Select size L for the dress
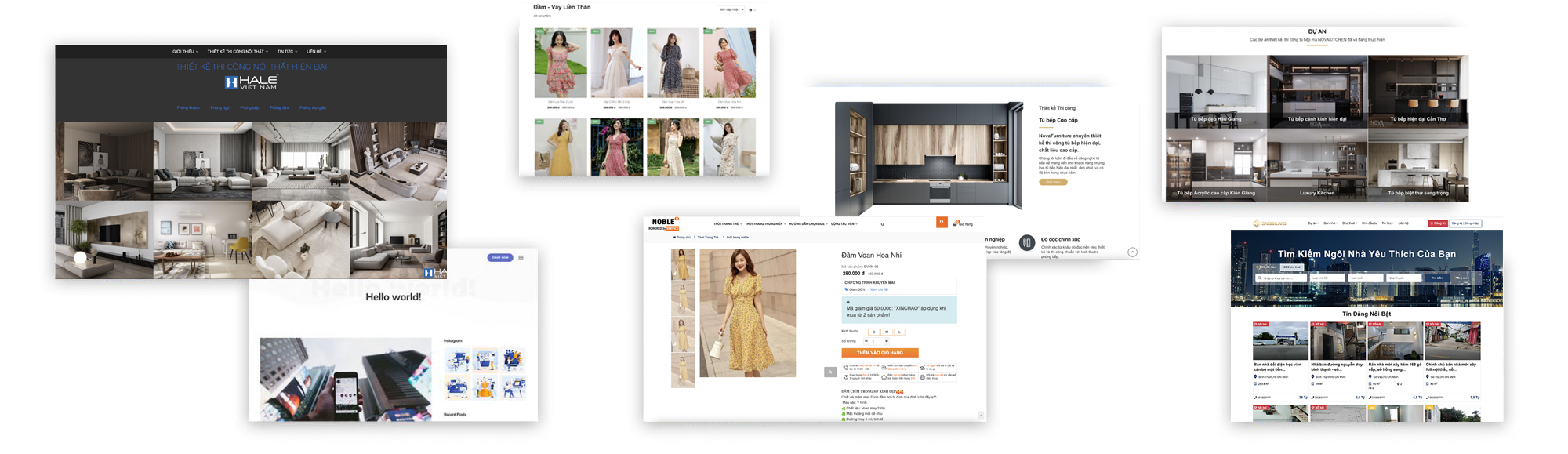The width and height of the screenshot is (1568, 454). (x=899, y=332)
